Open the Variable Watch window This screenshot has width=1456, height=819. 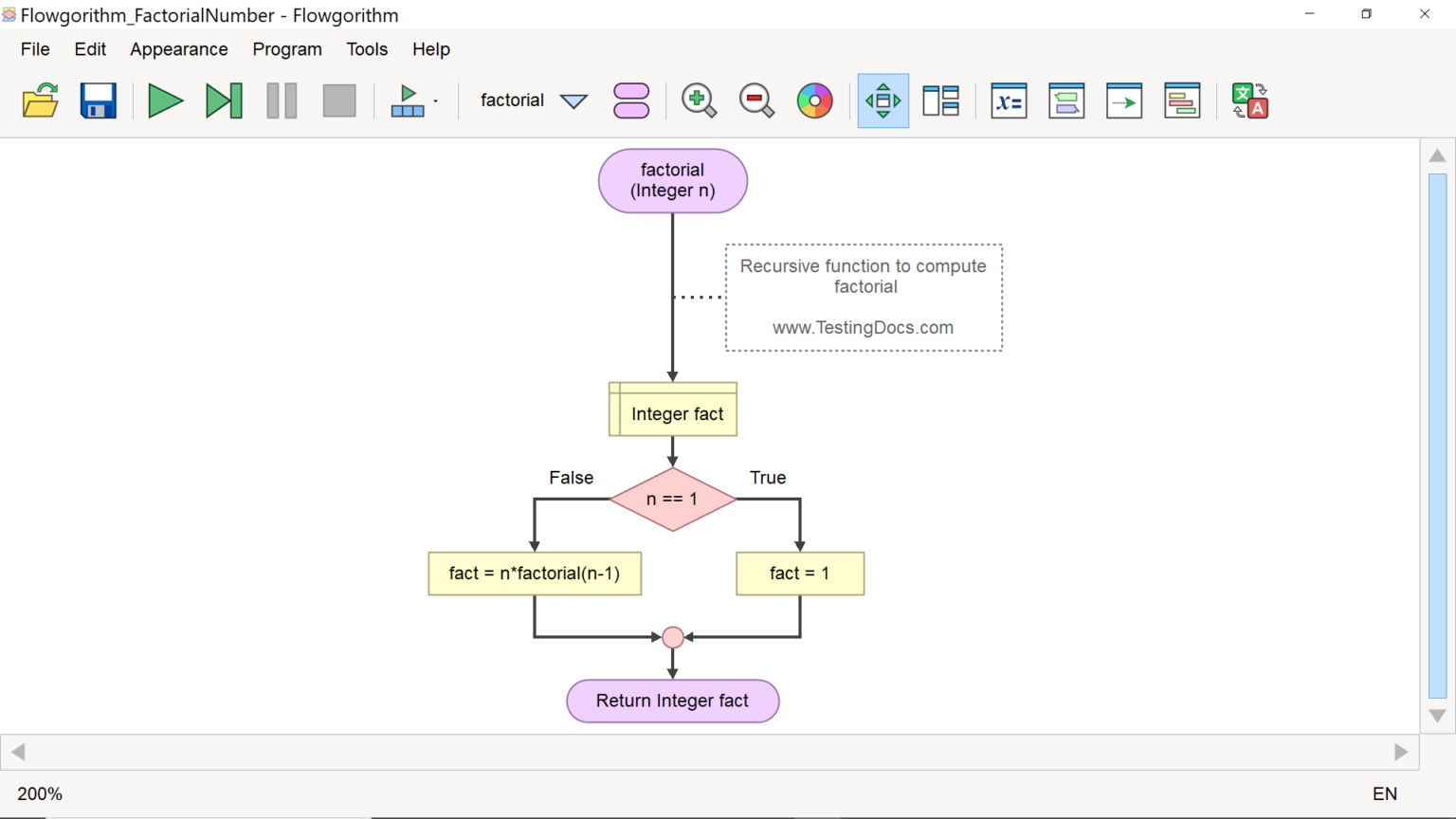[1008, 100]
